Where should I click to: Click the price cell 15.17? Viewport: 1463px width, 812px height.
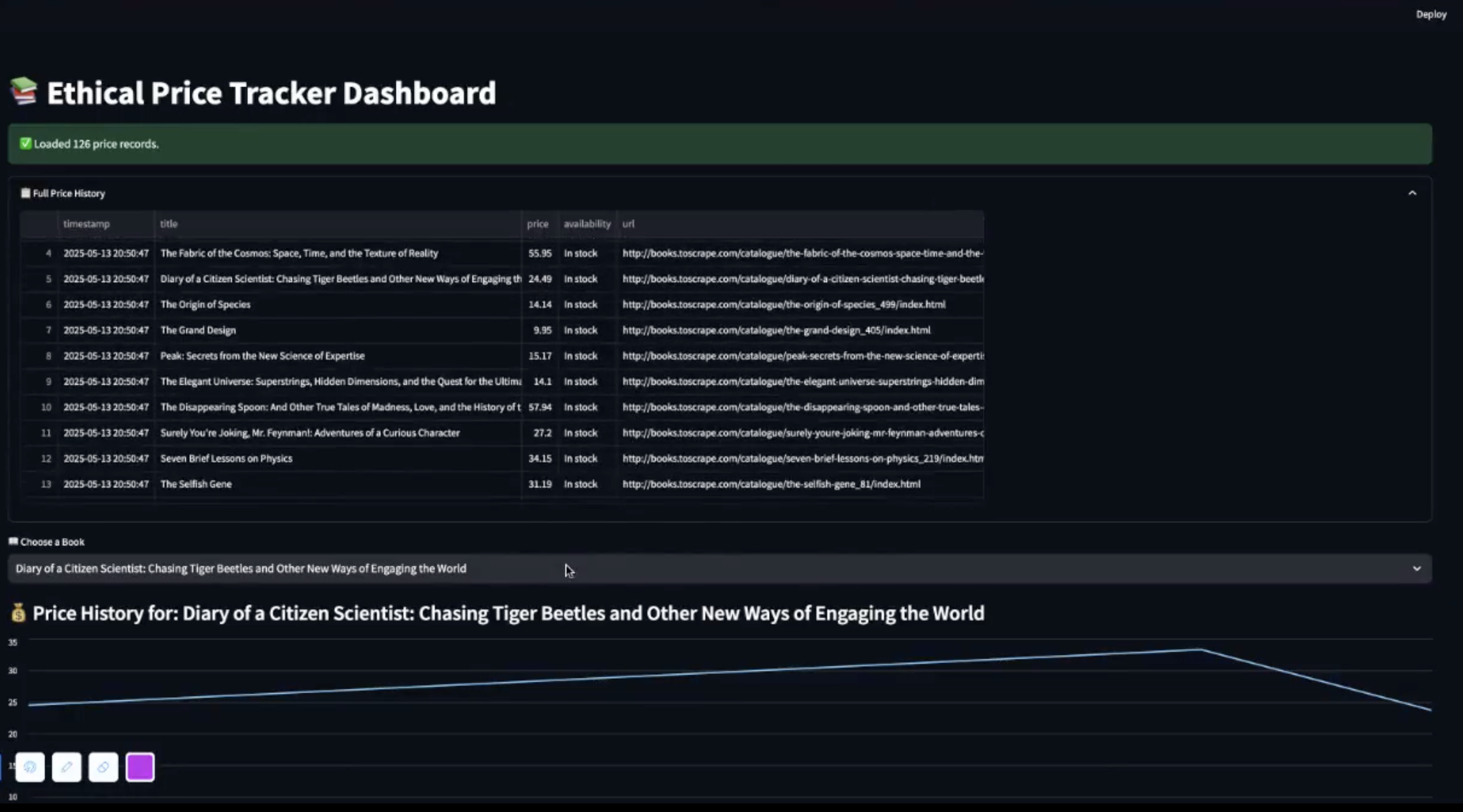[539, 355]
